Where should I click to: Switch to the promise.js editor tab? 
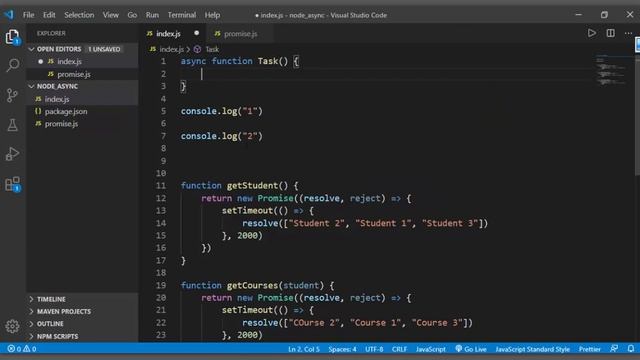pos(240,33)
